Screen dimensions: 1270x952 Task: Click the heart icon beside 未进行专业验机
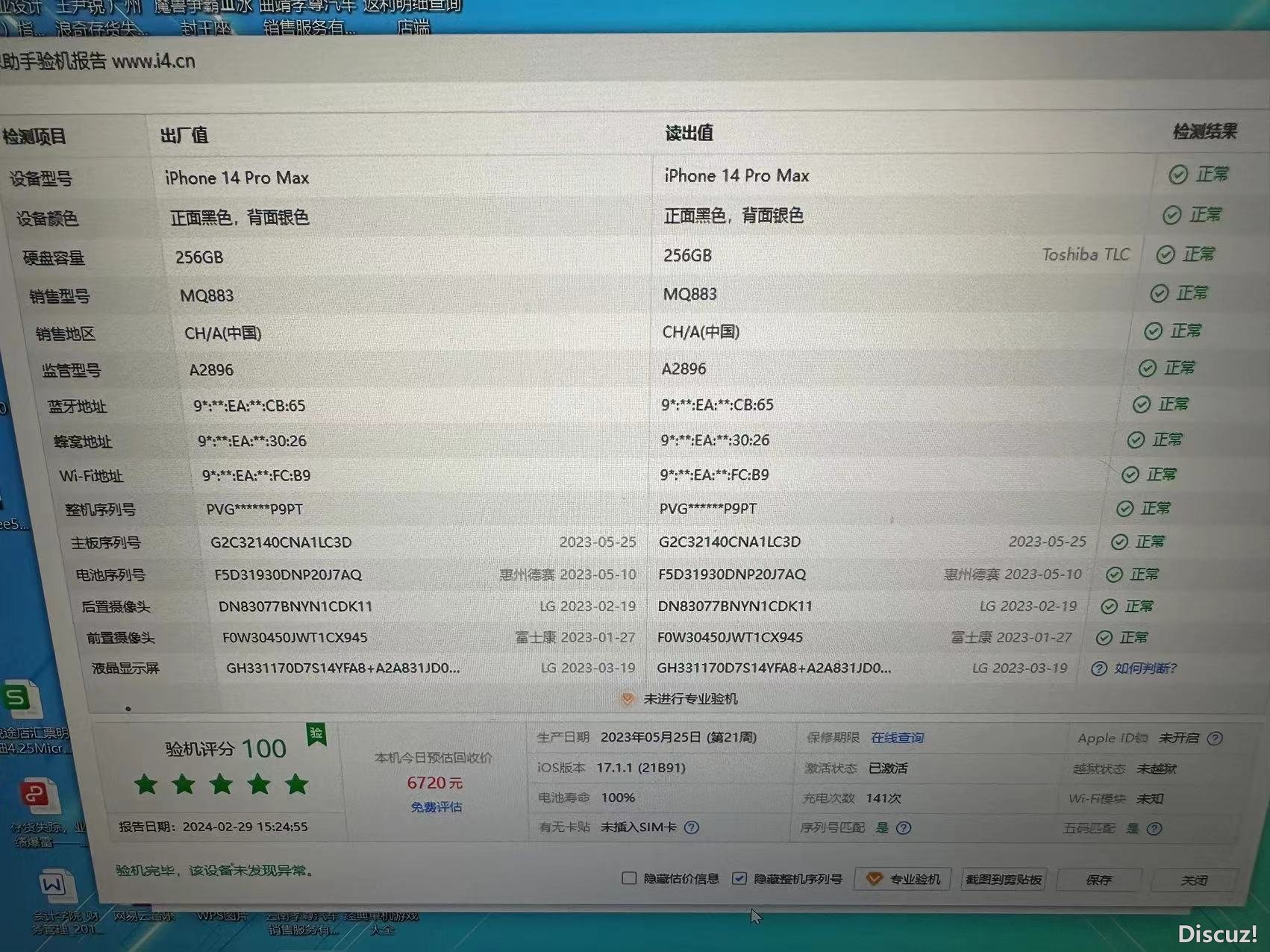coord(628,699)
